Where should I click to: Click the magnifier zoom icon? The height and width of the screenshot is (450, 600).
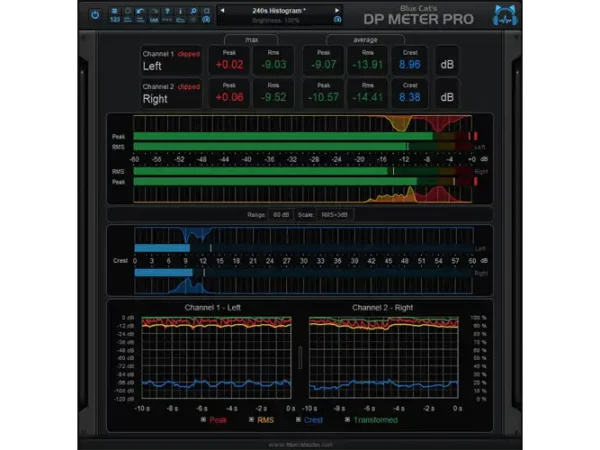pos(194,11)
